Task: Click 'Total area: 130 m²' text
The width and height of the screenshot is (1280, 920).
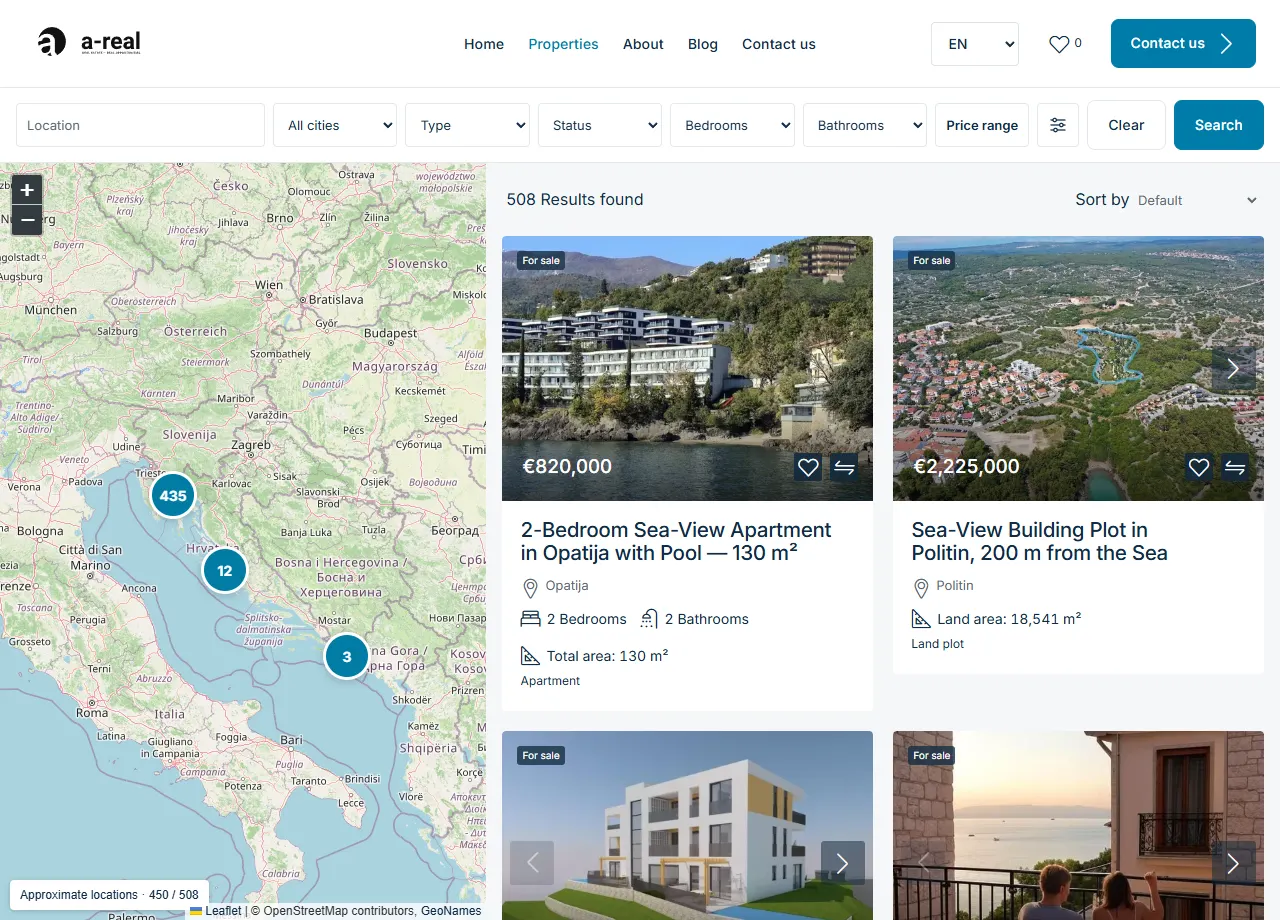Action: pyautogui.click(x=607, y=657)
